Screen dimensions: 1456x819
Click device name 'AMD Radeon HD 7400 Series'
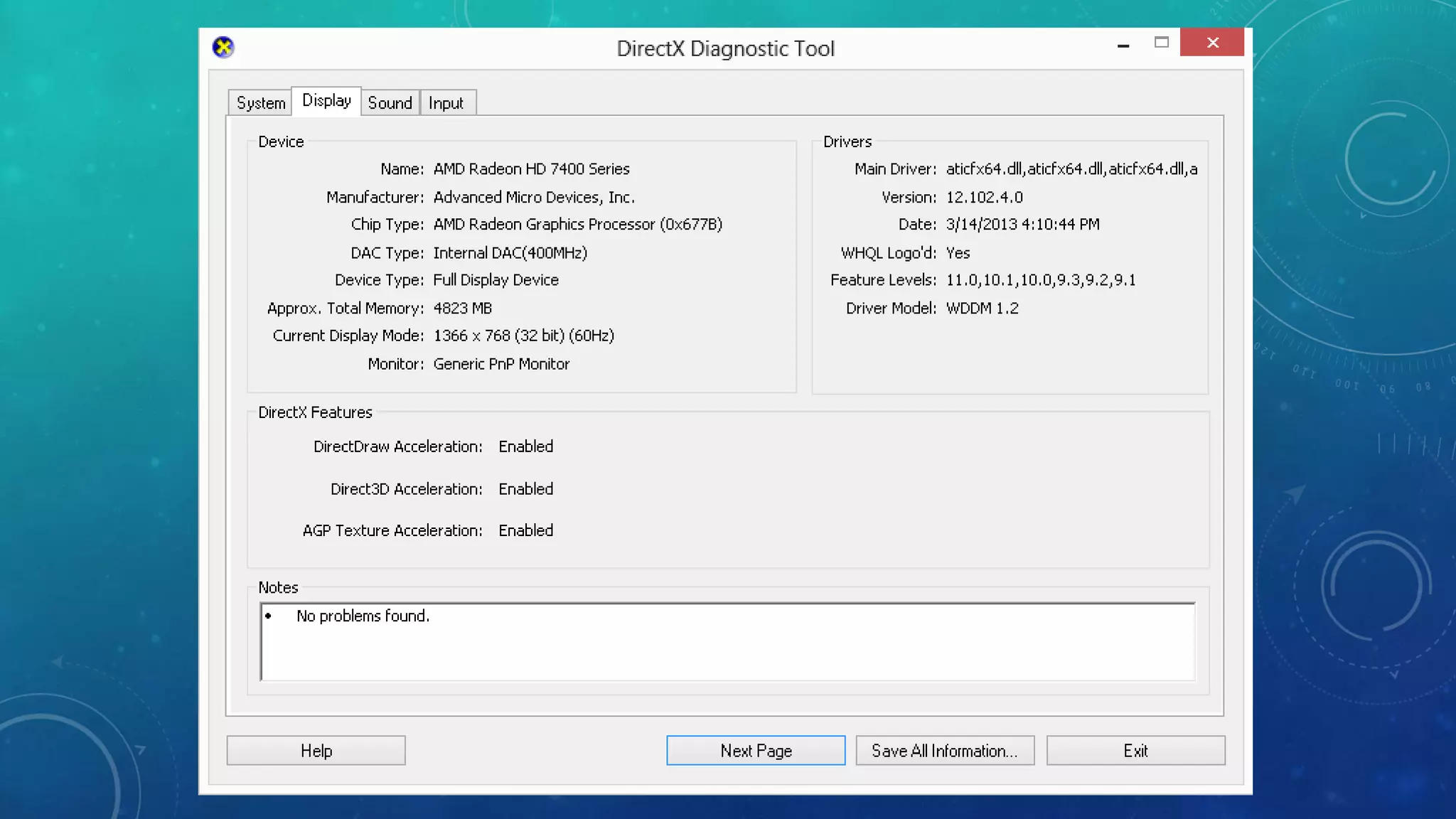point(532,169)
